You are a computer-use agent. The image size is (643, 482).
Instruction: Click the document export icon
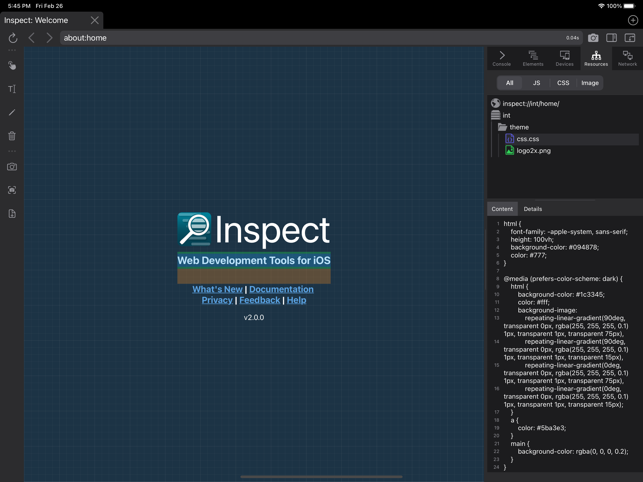tap(12, 213)
